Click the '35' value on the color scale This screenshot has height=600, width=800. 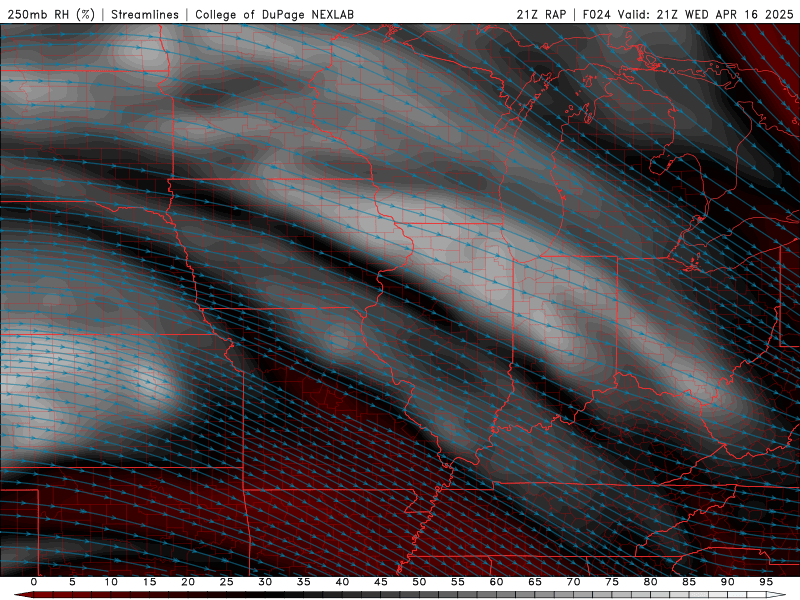[304, 582]
